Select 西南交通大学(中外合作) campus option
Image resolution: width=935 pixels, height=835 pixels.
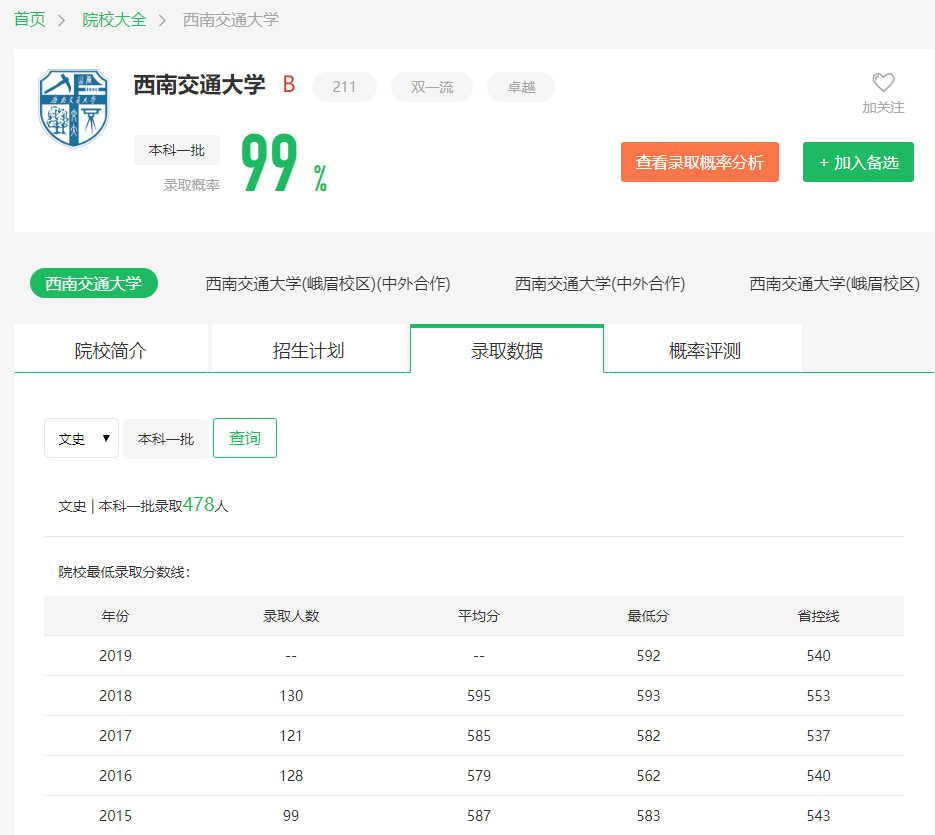(x=600, y=283)
